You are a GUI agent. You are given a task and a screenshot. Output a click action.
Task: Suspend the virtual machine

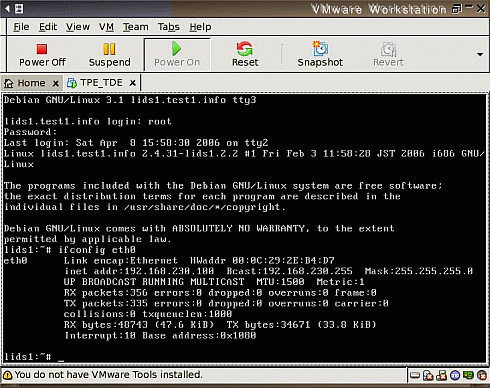109,55
